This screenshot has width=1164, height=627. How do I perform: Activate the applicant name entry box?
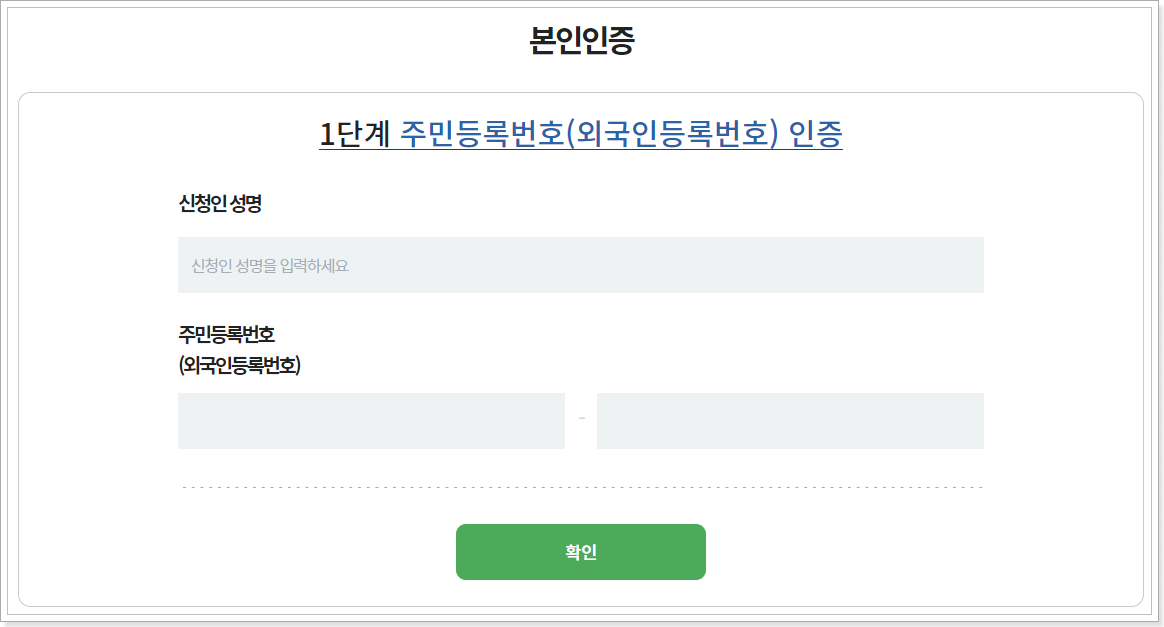click(x=580, y=264)
